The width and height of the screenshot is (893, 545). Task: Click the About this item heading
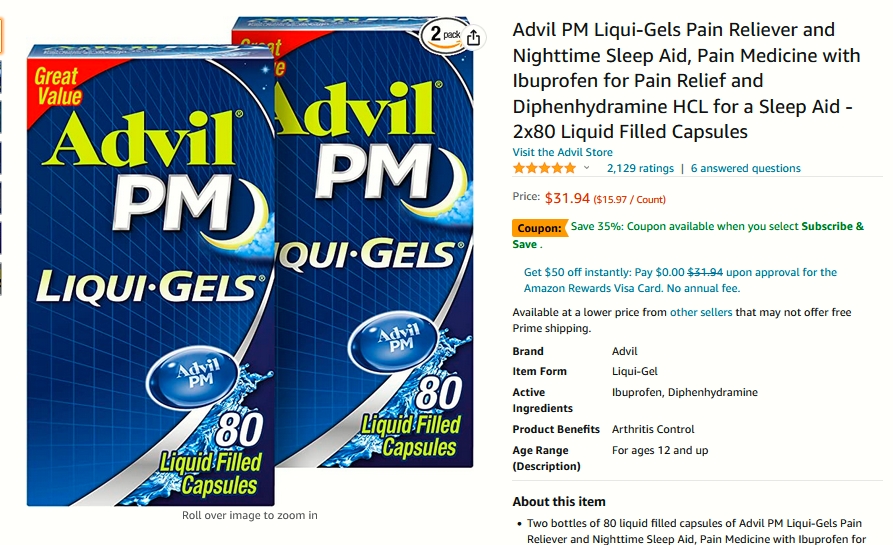coord(559,502)
